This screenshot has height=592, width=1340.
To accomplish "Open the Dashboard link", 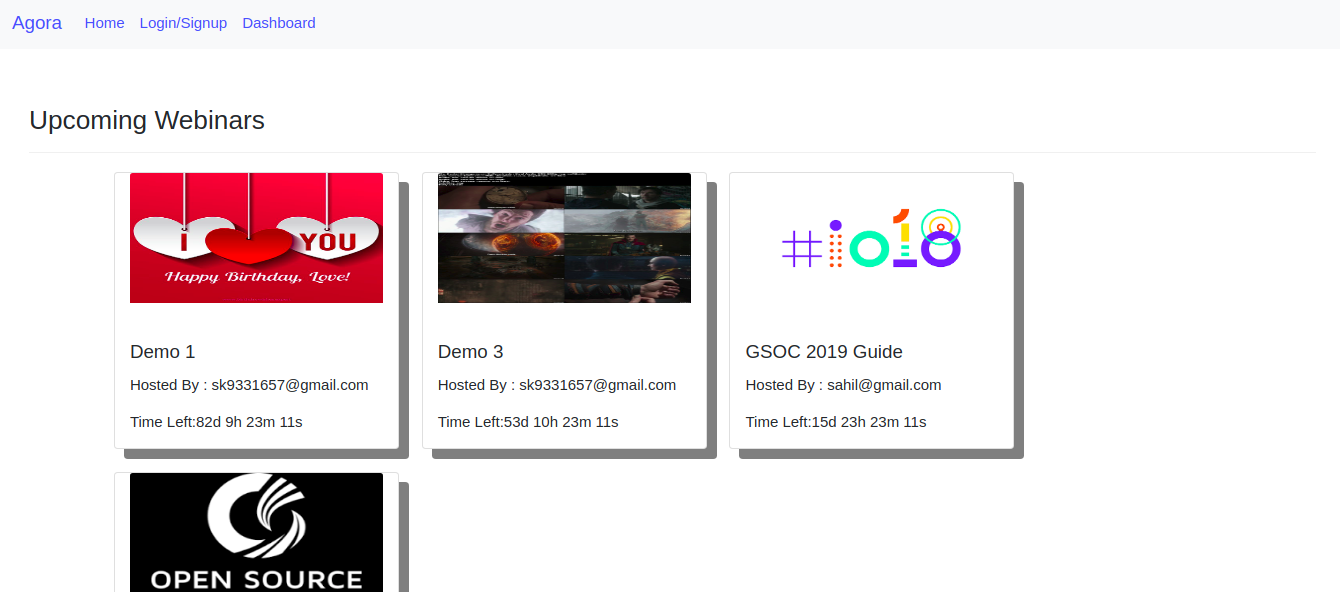I will click(x=279, y=23).
